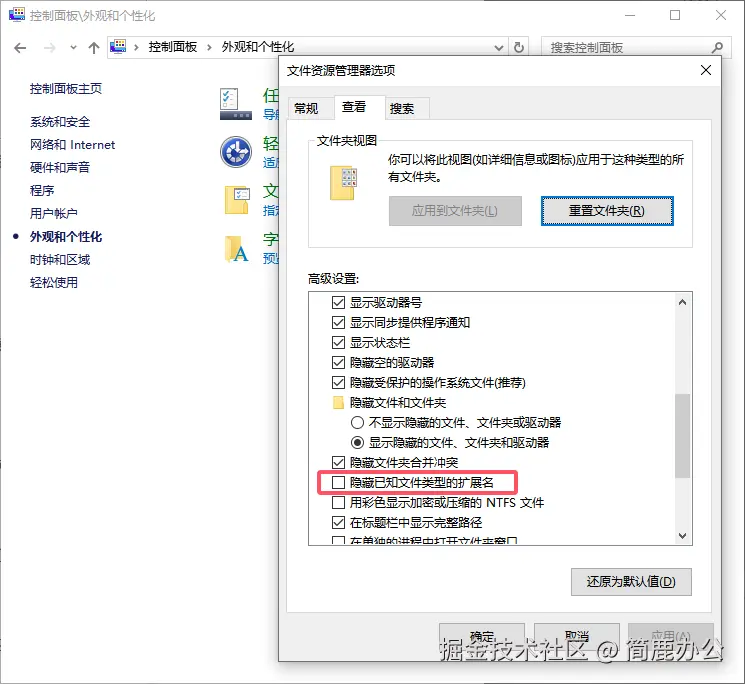Image resolution: width=745 pixels, height=684 pixels.
Task: Open 时钟和区域 category
Action: pyautogui.click(x=60, y=260)
